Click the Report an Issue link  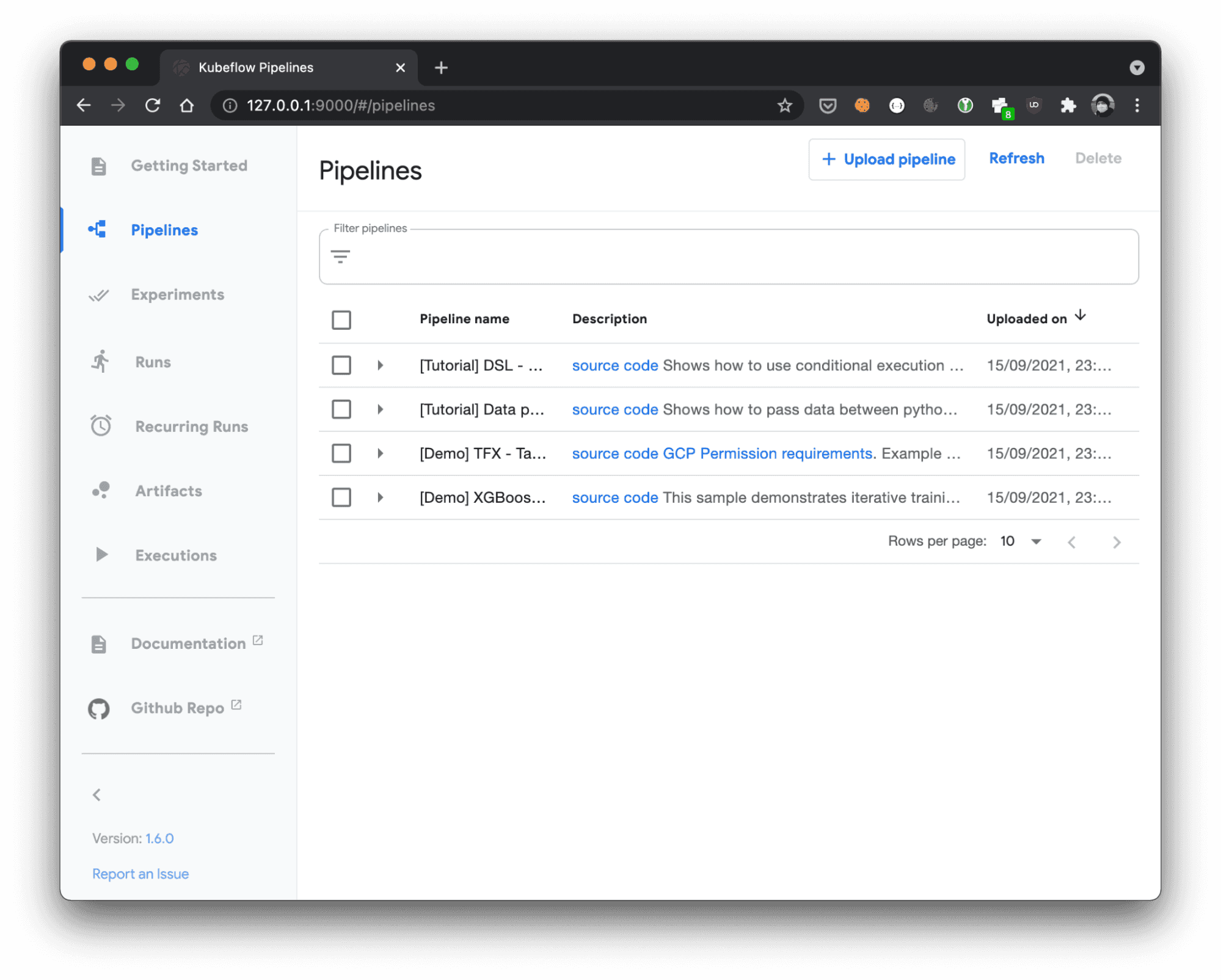pyautogui.click(x=140, y=874)
